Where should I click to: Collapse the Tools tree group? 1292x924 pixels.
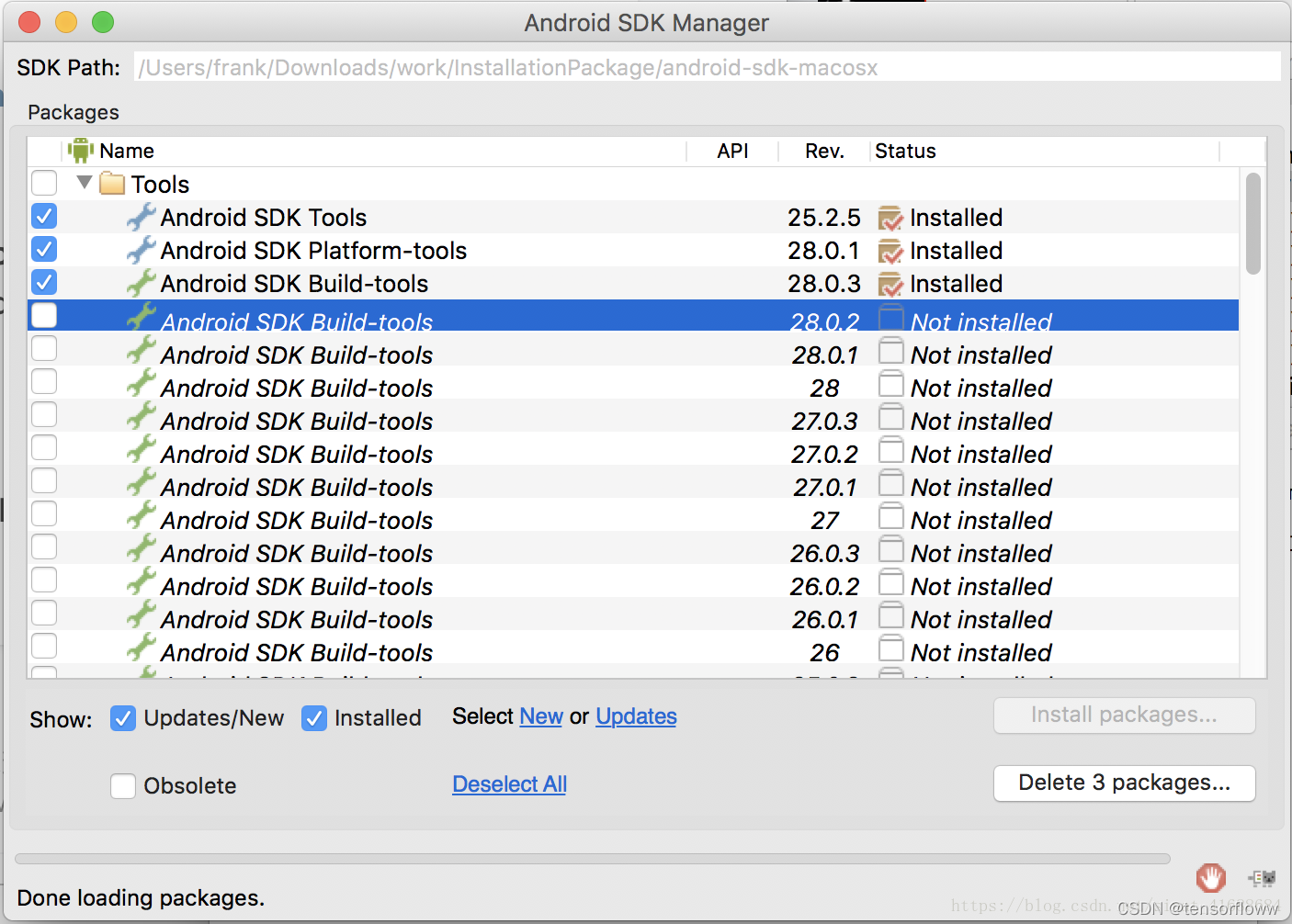(85, 182)
